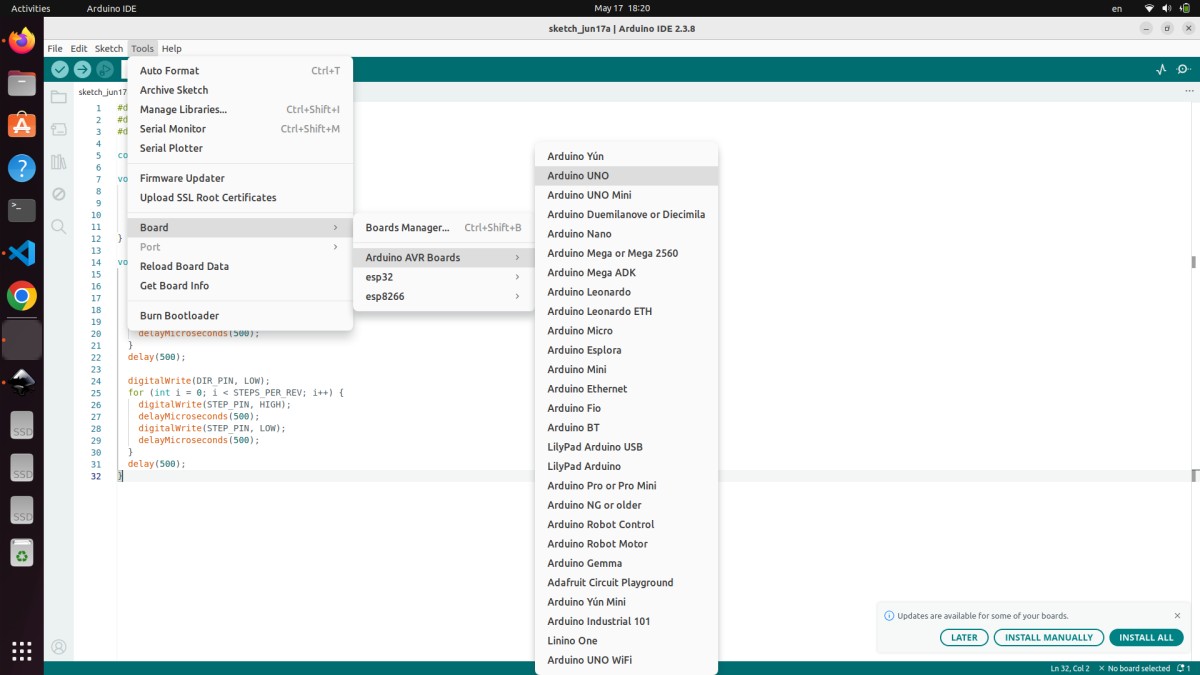Open the Sketch menu
The width and height of the screenshot is (1200, 675).
coord(109,48)
